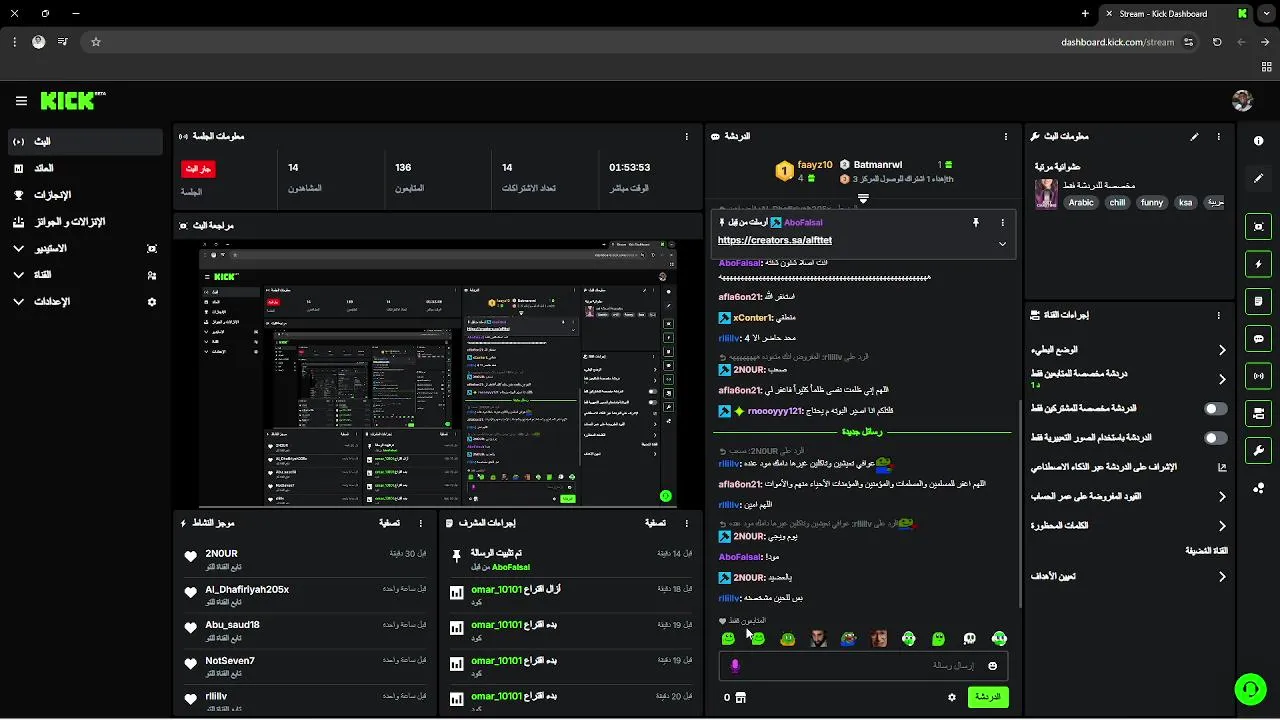The width and height of the screenshot is (1280, 720).
Task: Open the green headset support button
Action: (1249, 688)
